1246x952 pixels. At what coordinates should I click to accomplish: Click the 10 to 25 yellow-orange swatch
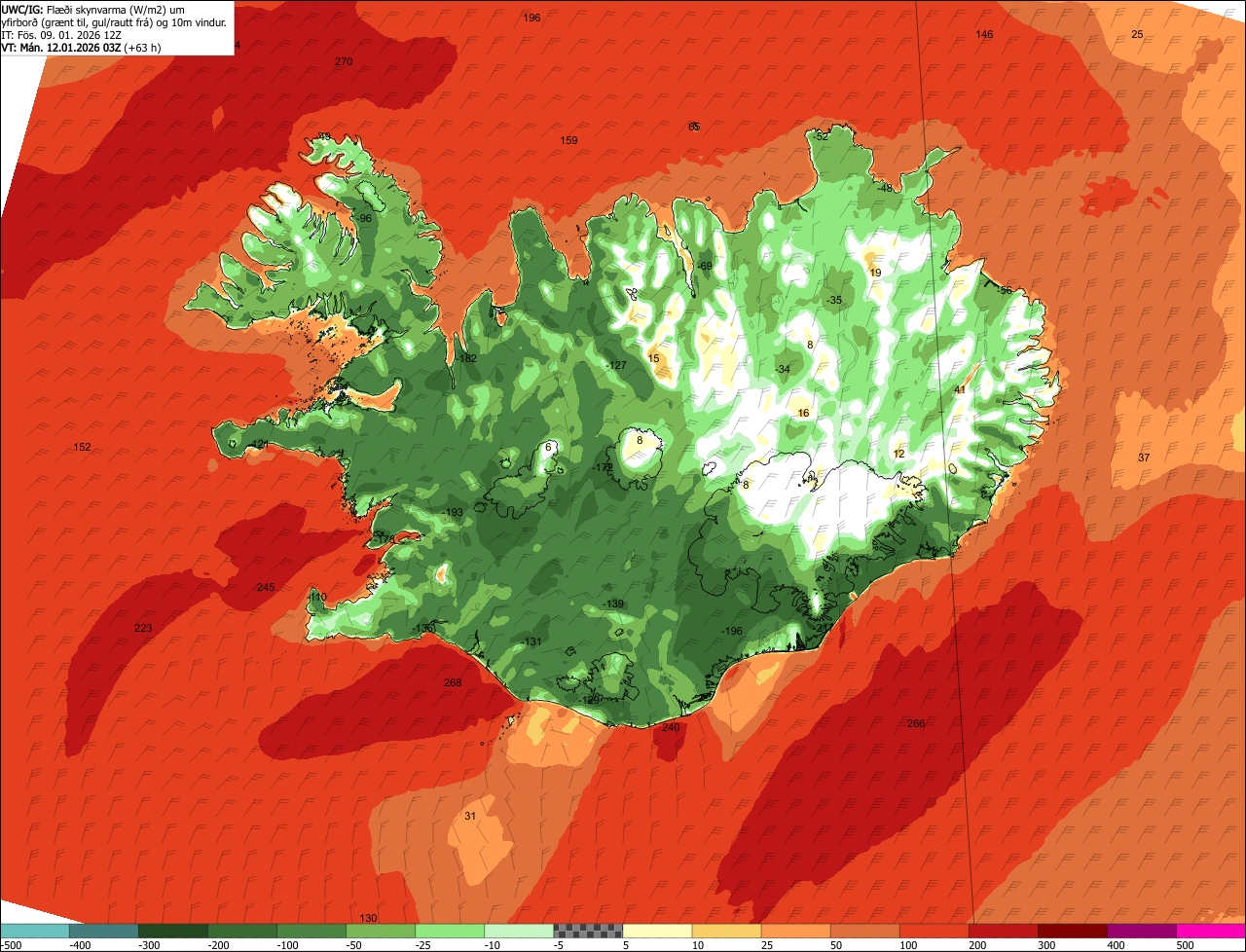(726, 931)
